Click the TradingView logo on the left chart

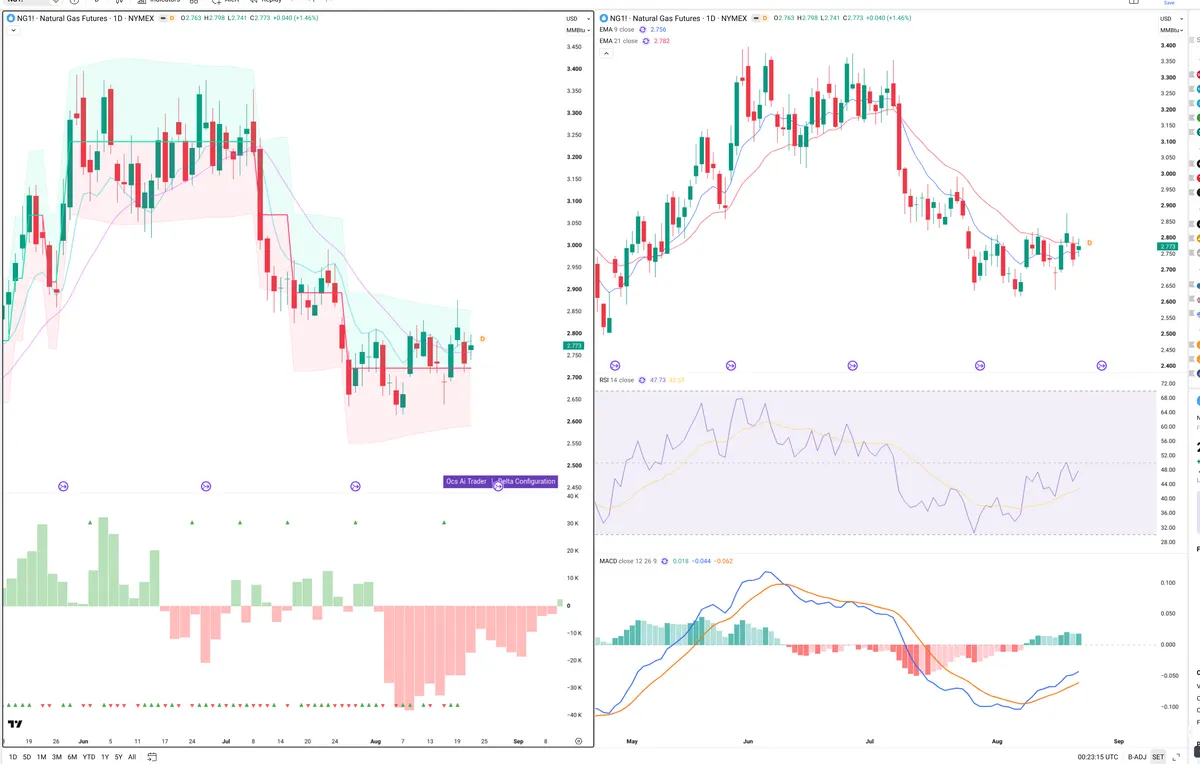tap(15, 724)
